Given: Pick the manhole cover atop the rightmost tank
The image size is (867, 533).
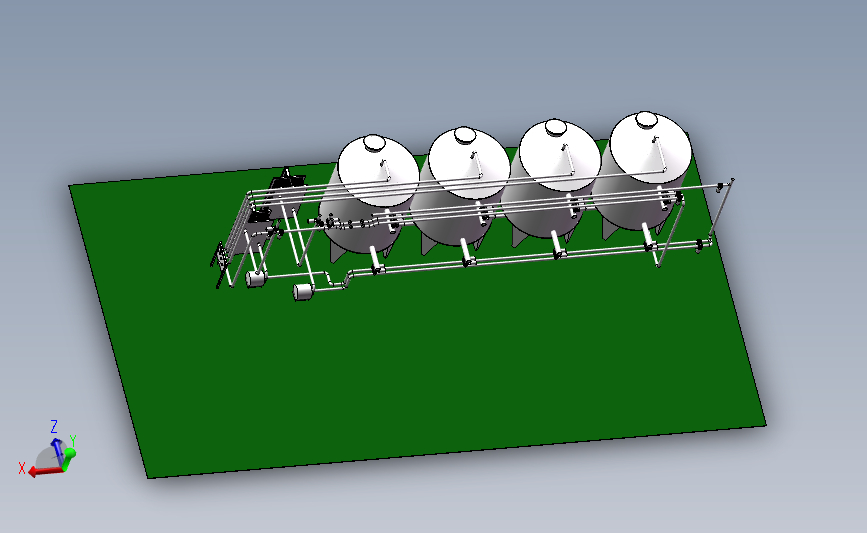Looking at the screenshot, I should [x=646, y=119].
